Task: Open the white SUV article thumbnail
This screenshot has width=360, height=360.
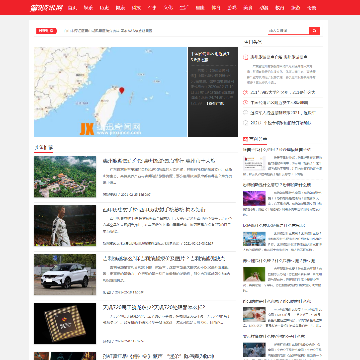Action: pyautogui.click(x=65, y=275)
